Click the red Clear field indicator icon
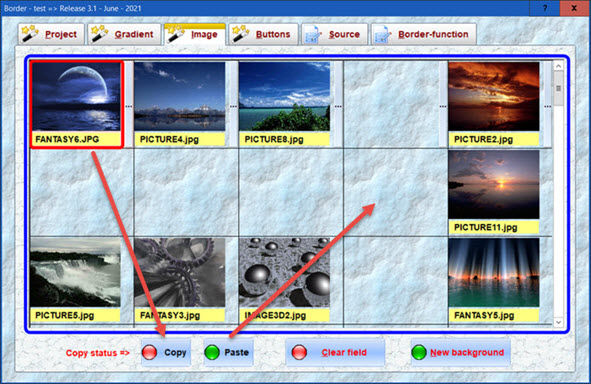Screen dimensions: 591x384 tap(299, 352)
